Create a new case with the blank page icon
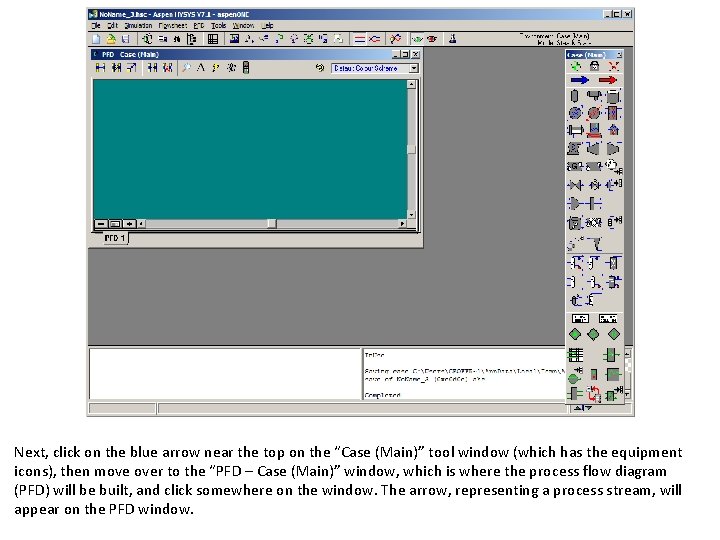This screenshot has height=540, width=720. coord(96,39)
